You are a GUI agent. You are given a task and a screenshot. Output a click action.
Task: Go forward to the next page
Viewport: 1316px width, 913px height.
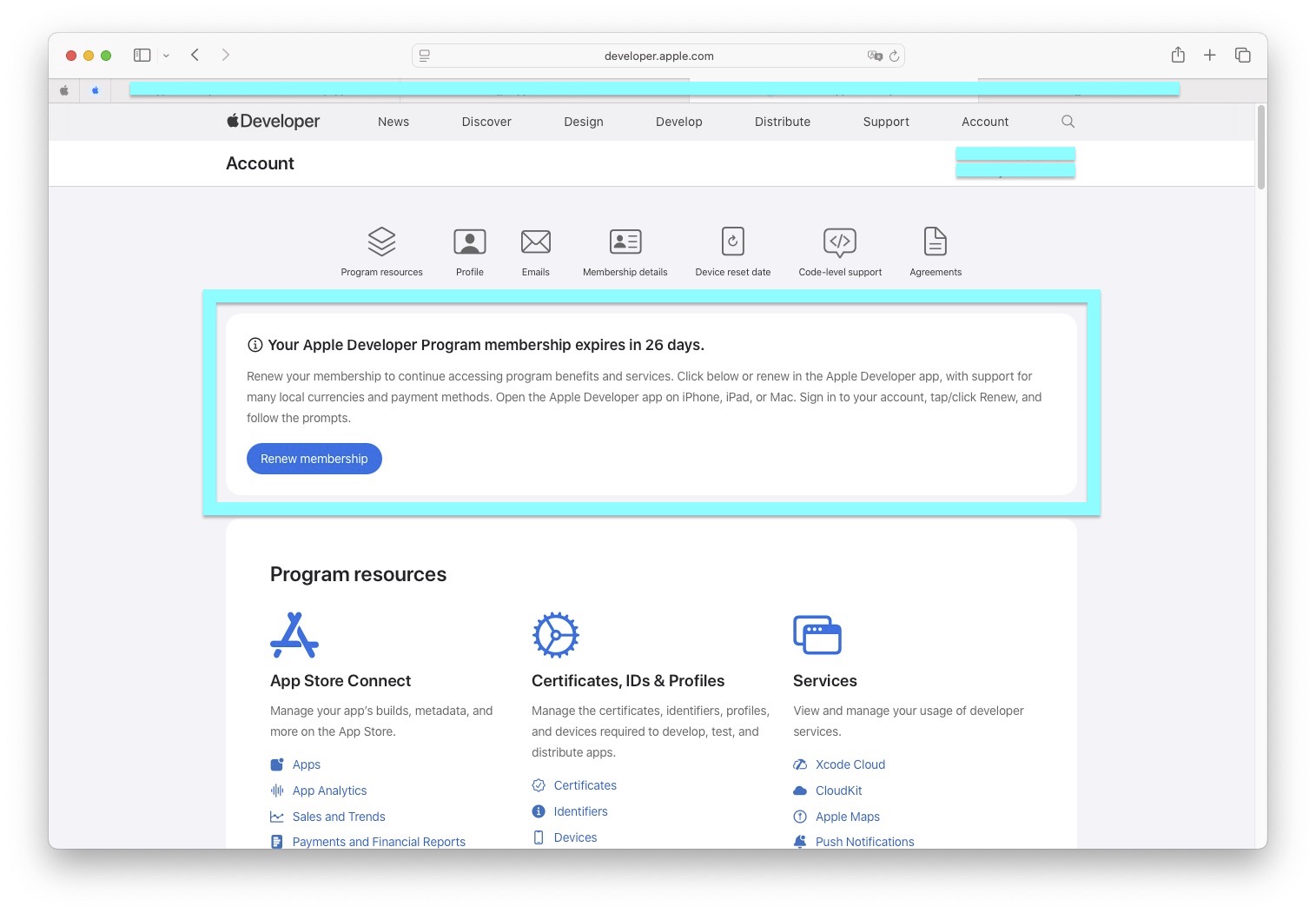226,55
